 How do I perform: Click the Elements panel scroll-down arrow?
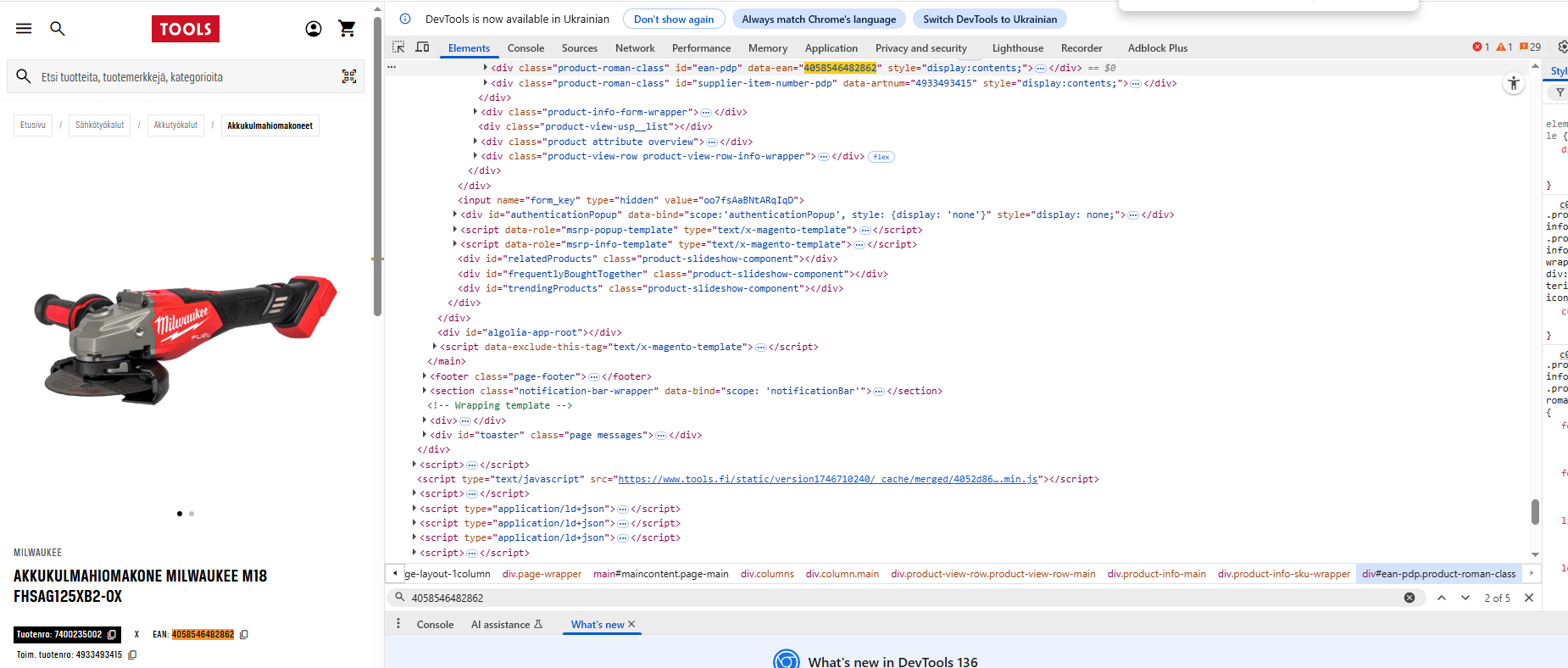point(1535,554)
